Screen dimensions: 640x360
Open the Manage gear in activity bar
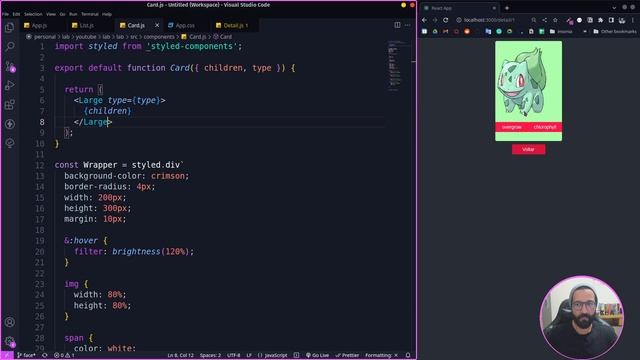tap(9, 341)
